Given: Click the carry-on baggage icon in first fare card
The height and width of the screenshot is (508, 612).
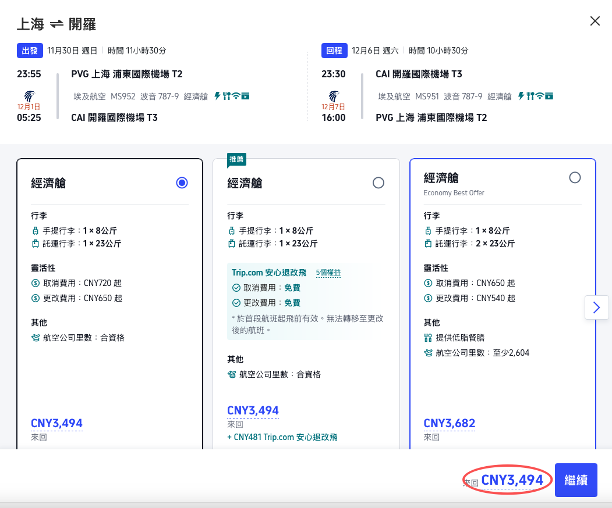Looking at the screenshot, I should (x=35, y=231).
